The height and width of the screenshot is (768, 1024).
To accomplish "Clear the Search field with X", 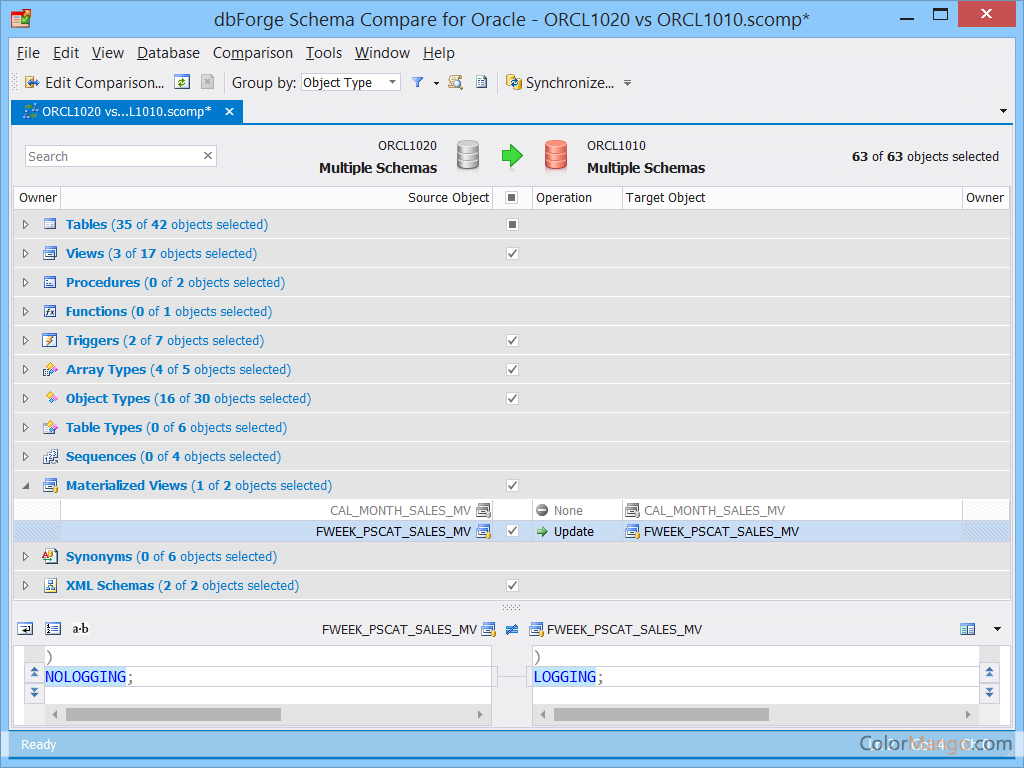I will point(208,155).
